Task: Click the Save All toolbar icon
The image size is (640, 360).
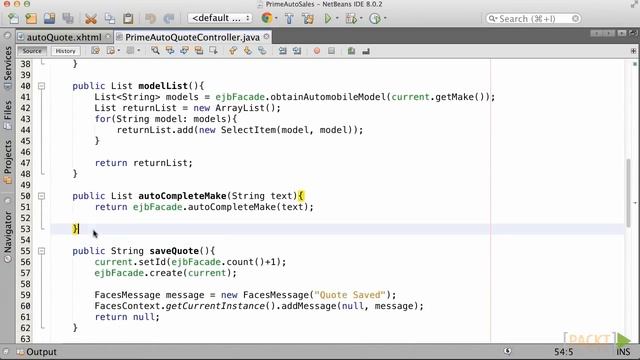Action: (x=68, y=18)
